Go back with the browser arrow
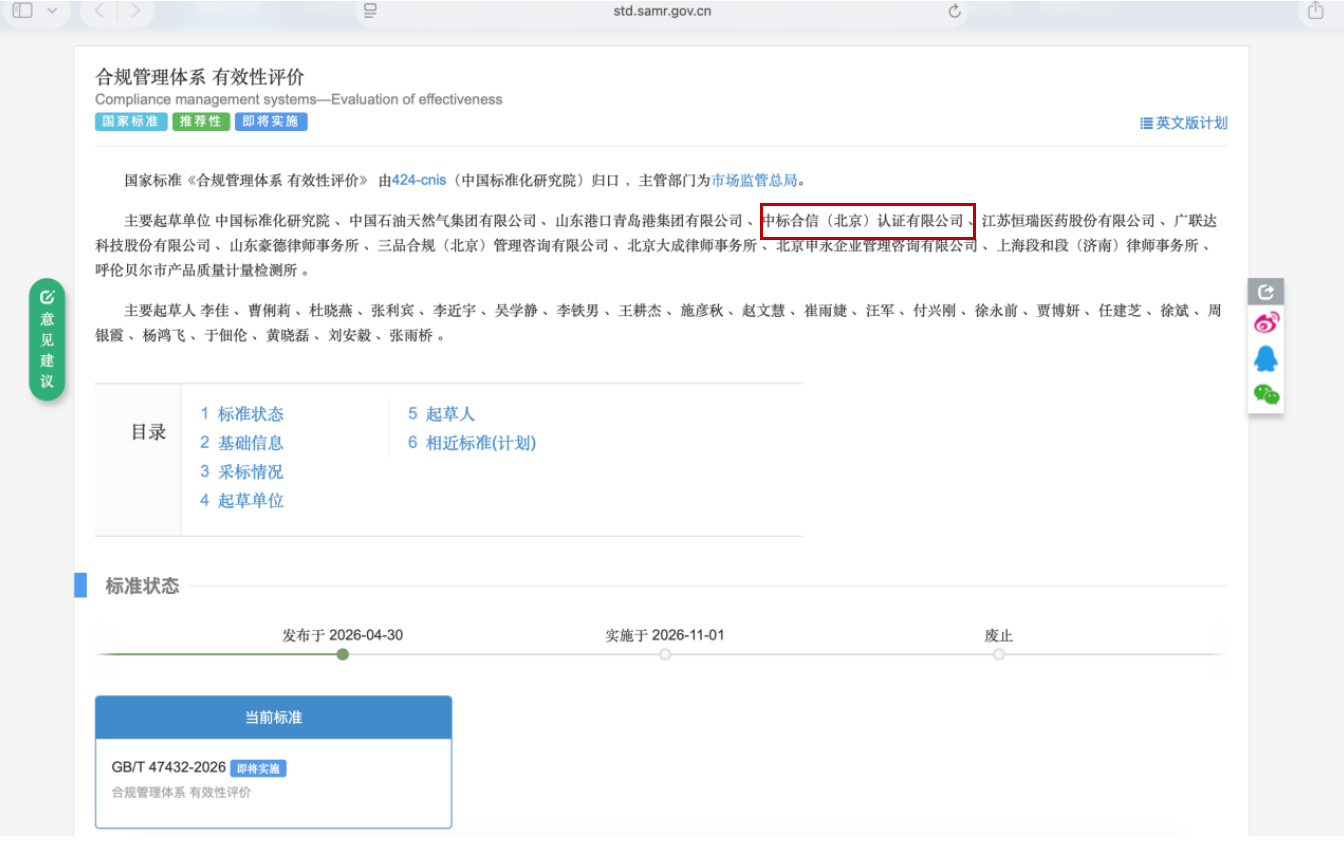 coord(98,11)
